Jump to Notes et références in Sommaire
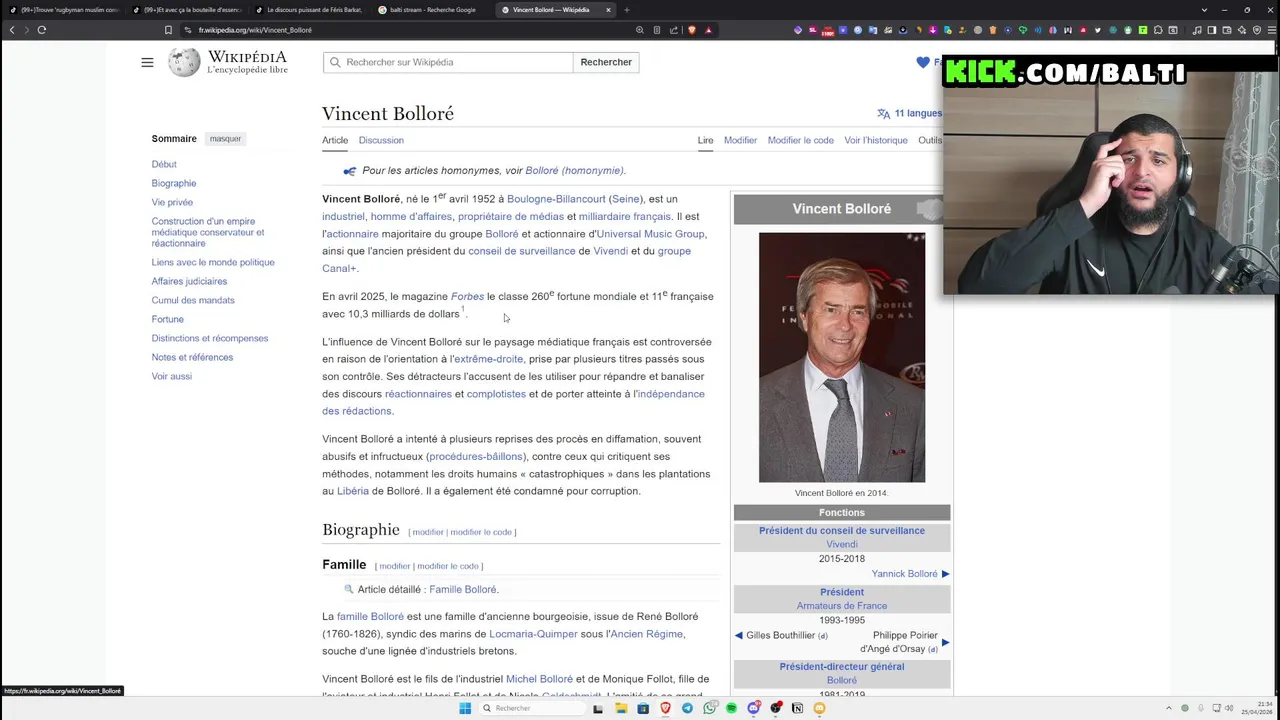Image resolution: width=1280 pixels, height=720 pixels. 192,357
